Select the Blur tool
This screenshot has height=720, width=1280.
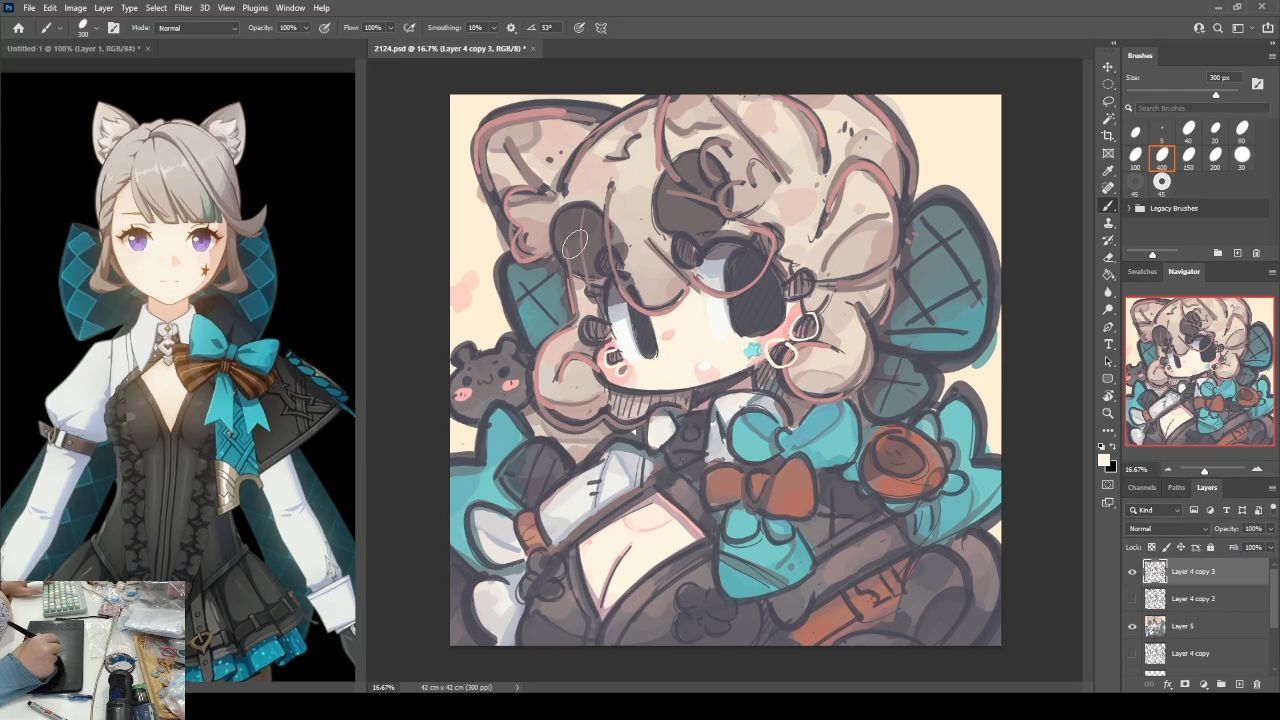point(1108,292)
